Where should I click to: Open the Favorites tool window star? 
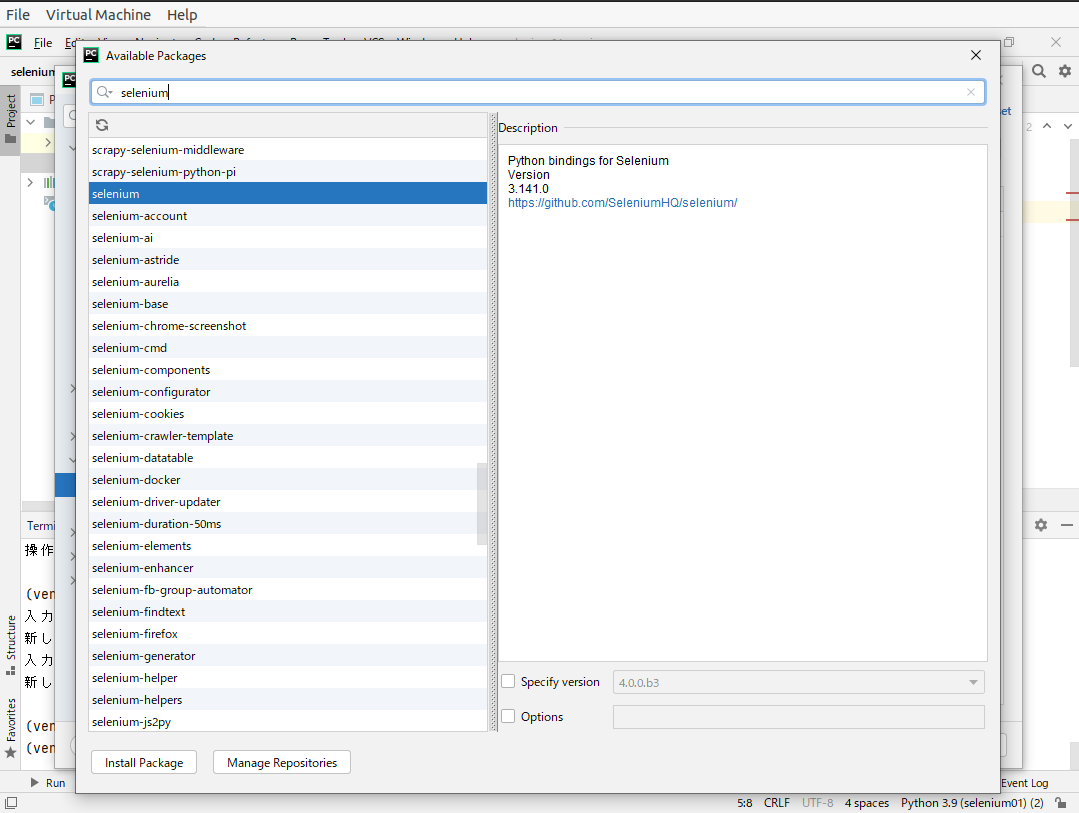click(x=11, y=750)
